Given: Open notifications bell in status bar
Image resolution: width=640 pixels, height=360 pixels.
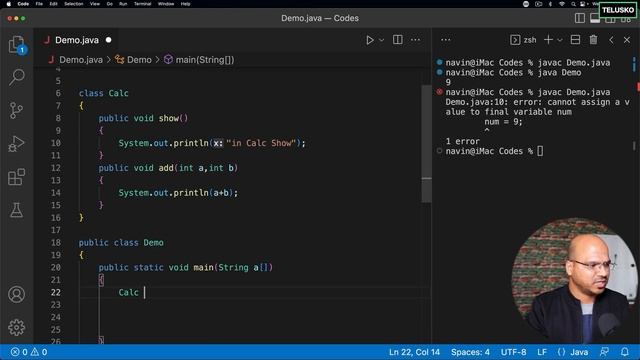Looking at the screenshot, I should (x=625, y=352).
